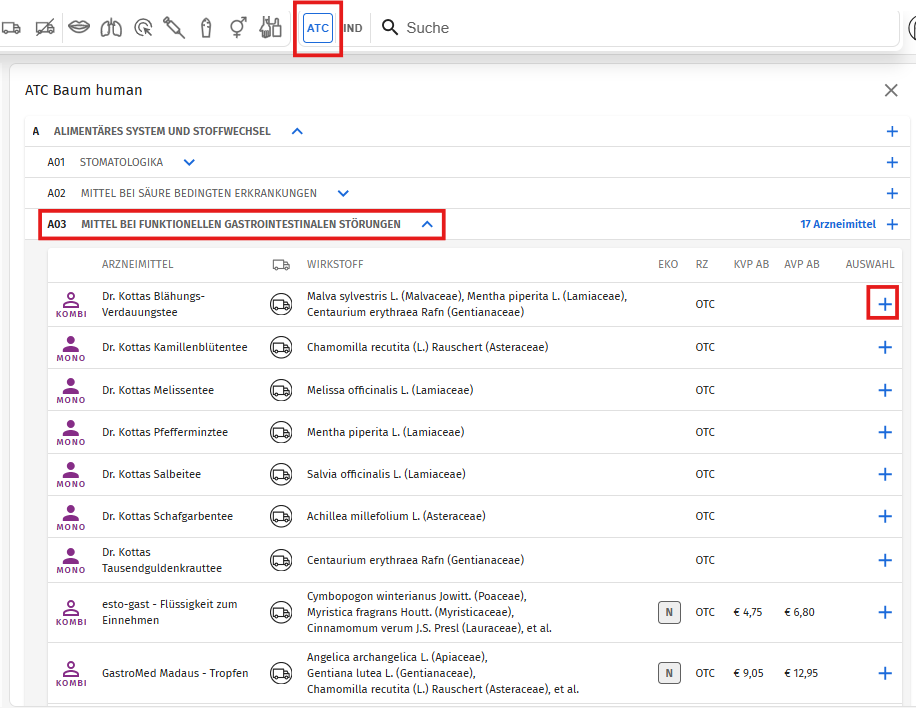Click truck icon for Kamillenblütentee row
Viewport: 916px width, 708px height.
[x=281, y=348]
